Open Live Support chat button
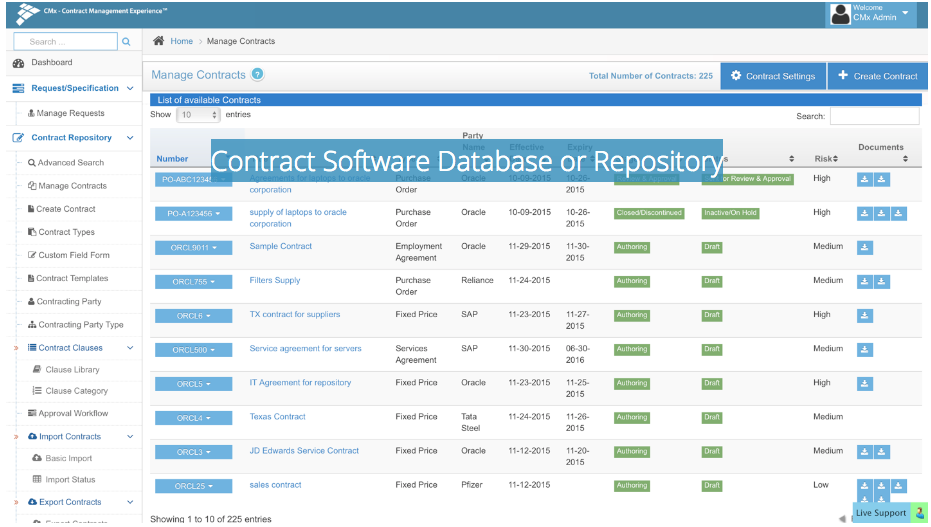 889,513
